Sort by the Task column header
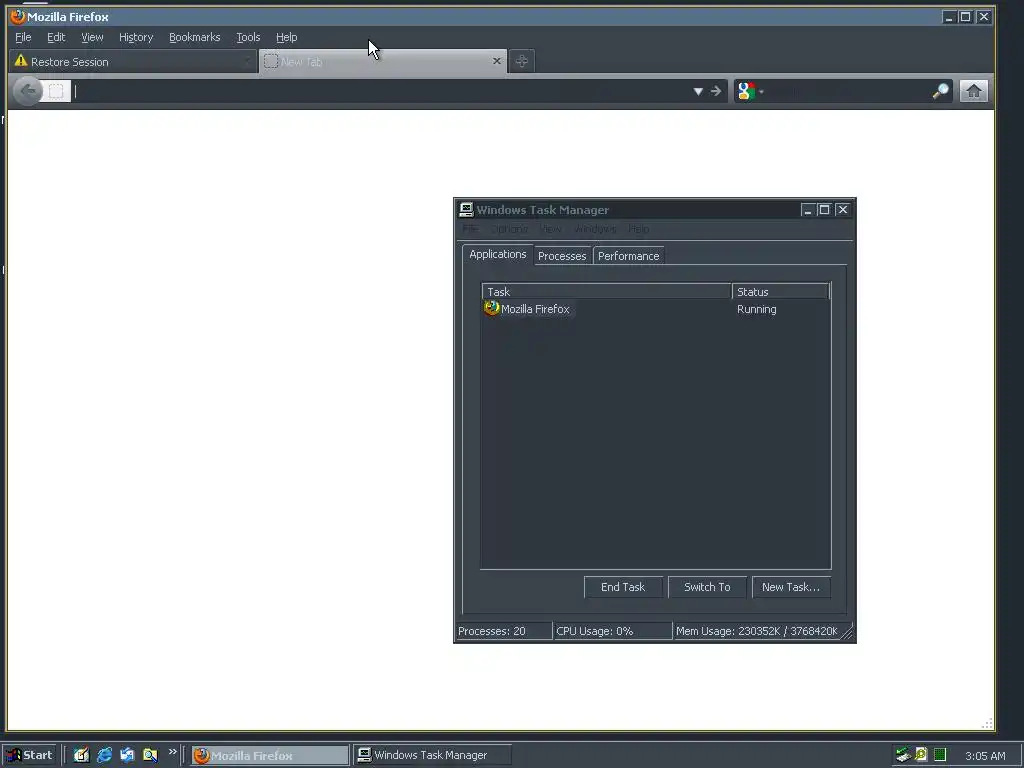 click(x=607, y=291)
